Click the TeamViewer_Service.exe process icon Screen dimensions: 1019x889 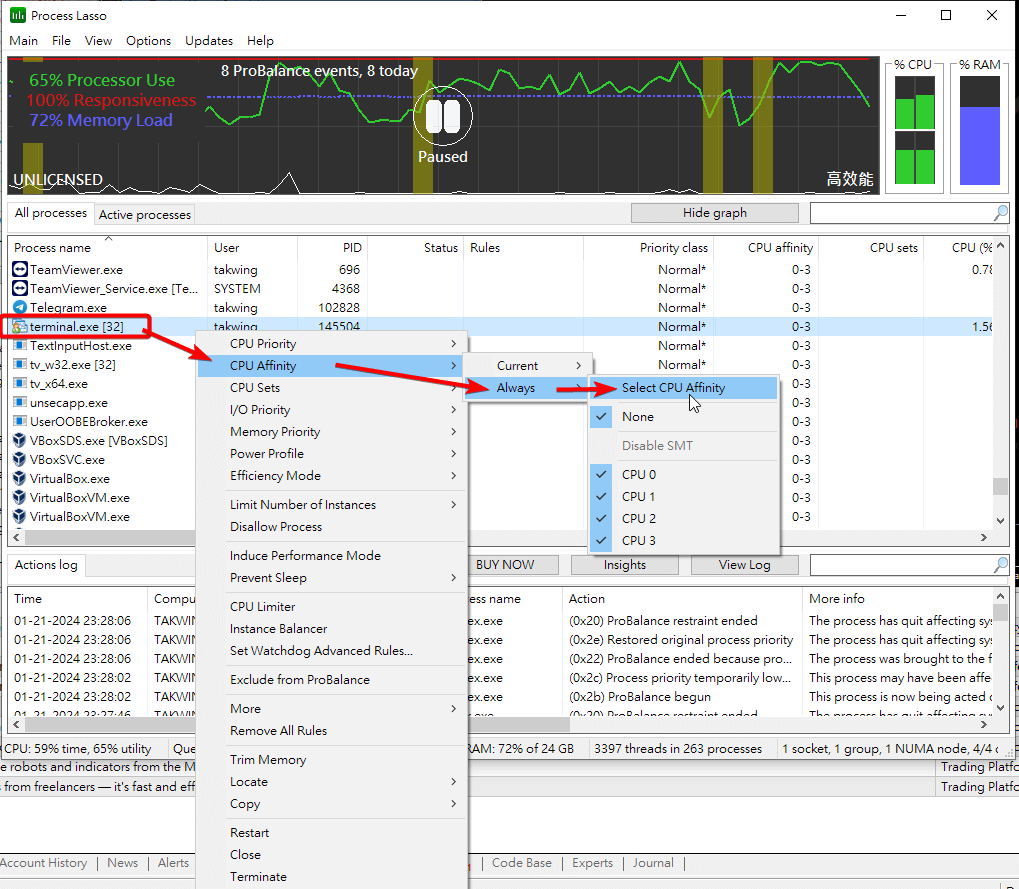coord(19,289)
